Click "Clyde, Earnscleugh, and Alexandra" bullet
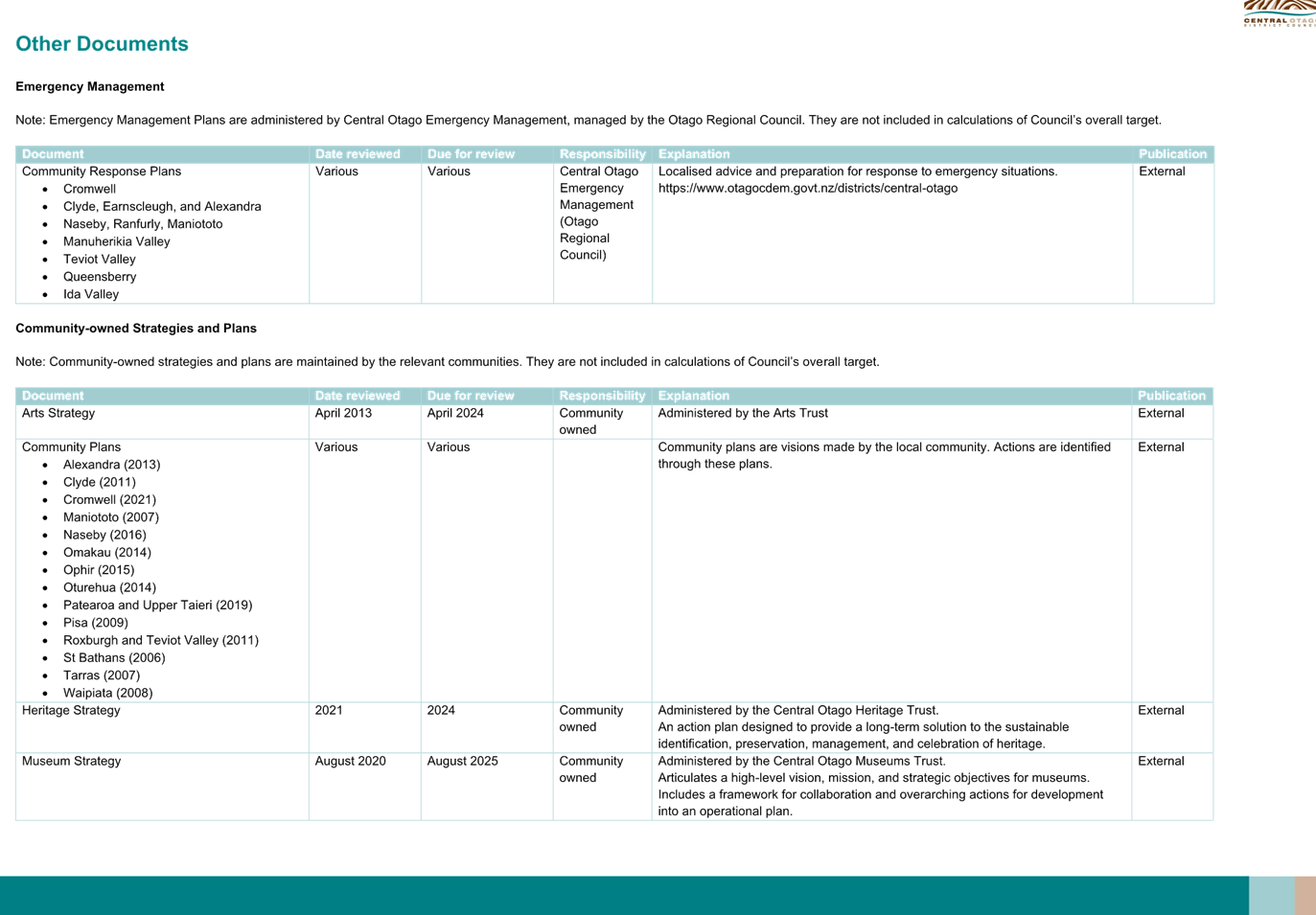This screenshot has width=1316, height=915. coord(162,206)
